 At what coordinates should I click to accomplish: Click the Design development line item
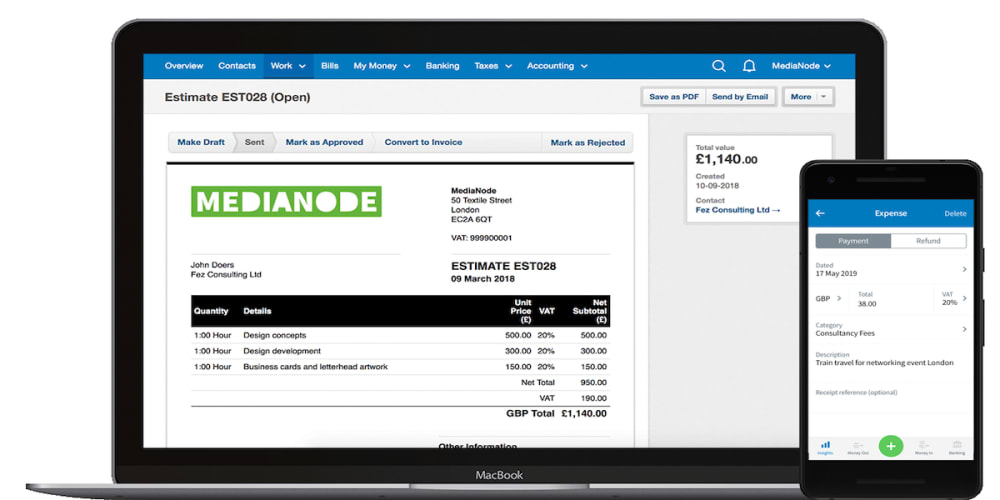[282, 351]
